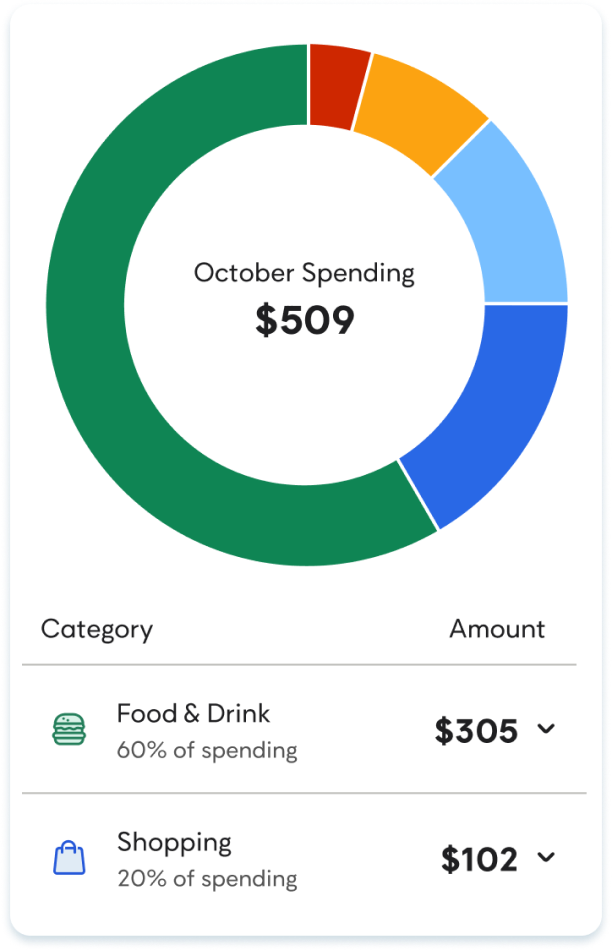Select the red donut chart segment
This screenshot has height=950, width=612.
coord(338,86)
